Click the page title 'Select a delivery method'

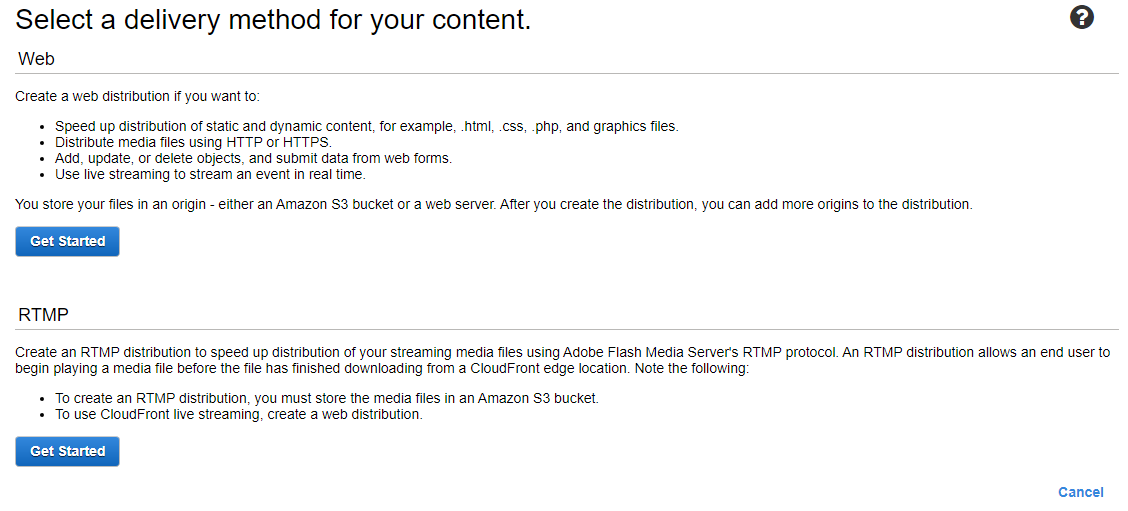click(273, 19)
